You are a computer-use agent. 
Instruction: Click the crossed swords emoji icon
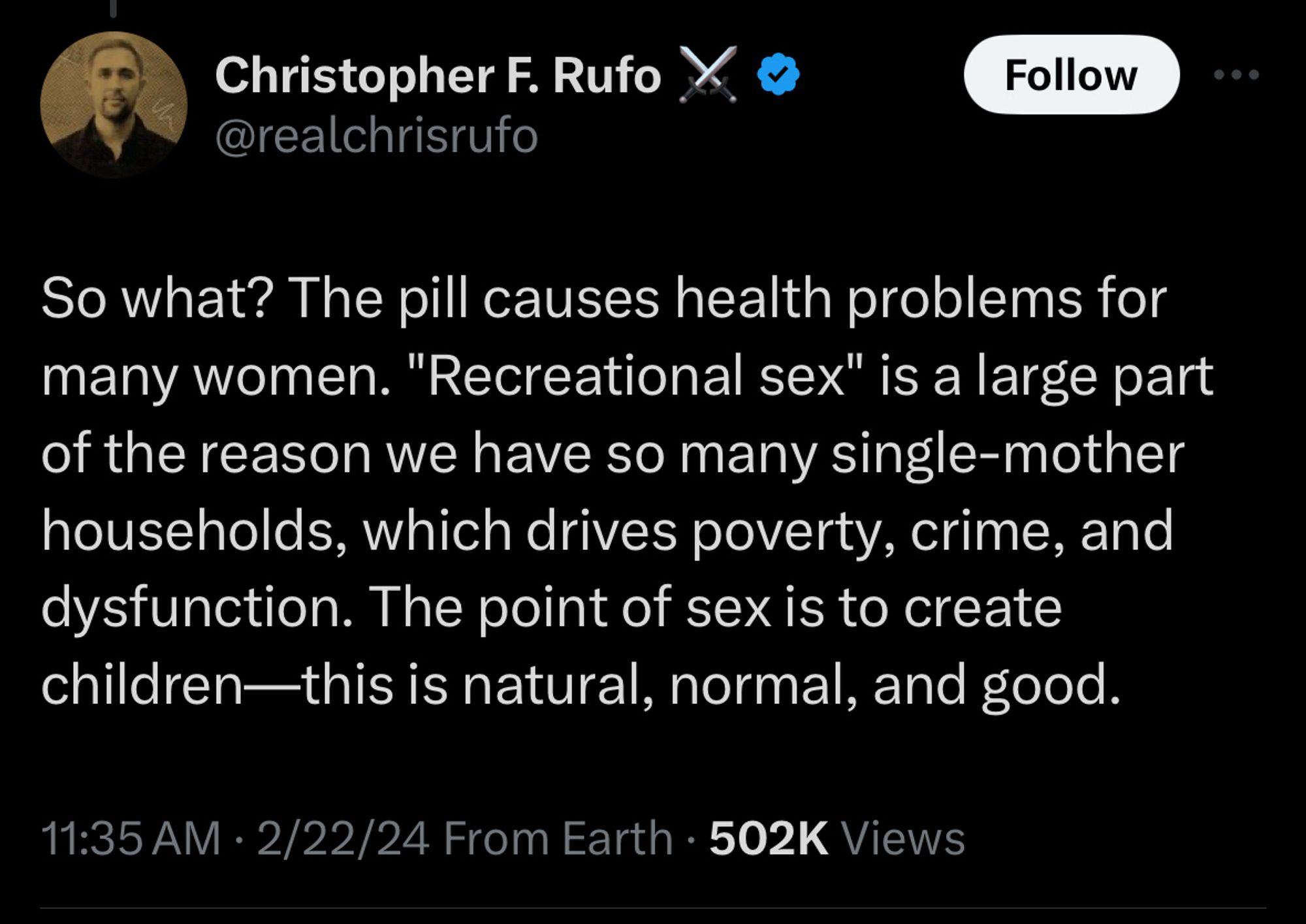pyautogui.click(x=708, y=74)
